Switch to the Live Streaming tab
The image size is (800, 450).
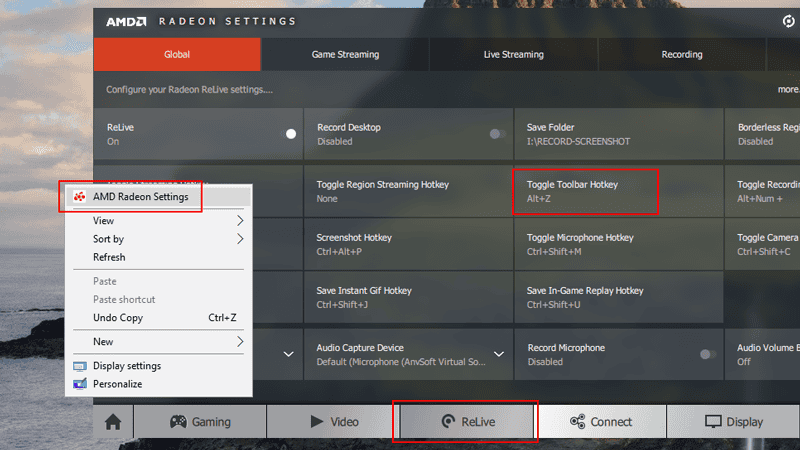pos(513,55)
